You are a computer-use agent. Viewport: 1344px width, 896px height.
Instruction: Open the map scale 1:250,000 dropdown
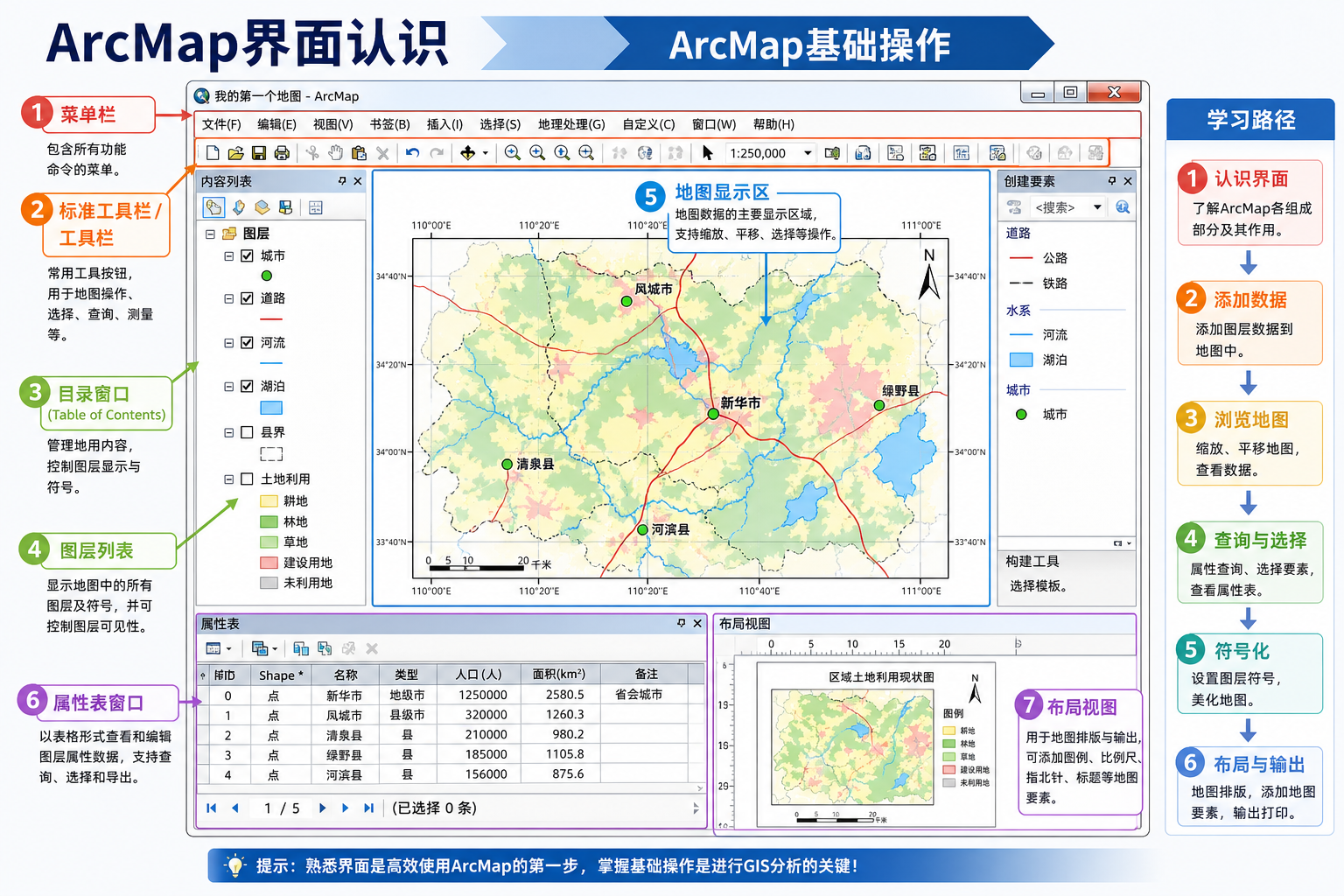click(x=808, y=153)
